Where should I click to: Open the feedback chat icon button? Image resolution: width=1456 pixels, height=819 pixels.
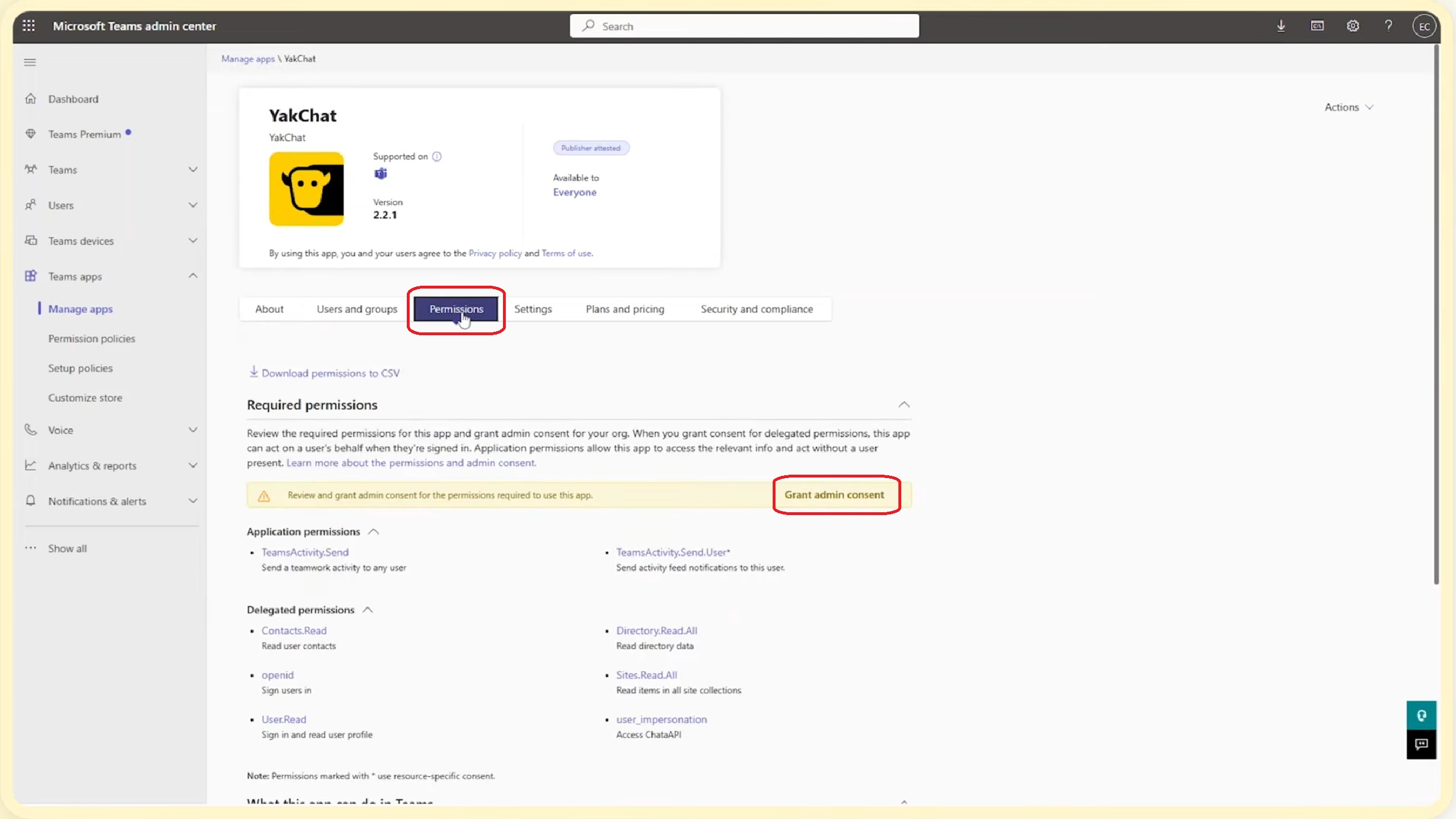pyautogui.click(x=1421, y=744)
